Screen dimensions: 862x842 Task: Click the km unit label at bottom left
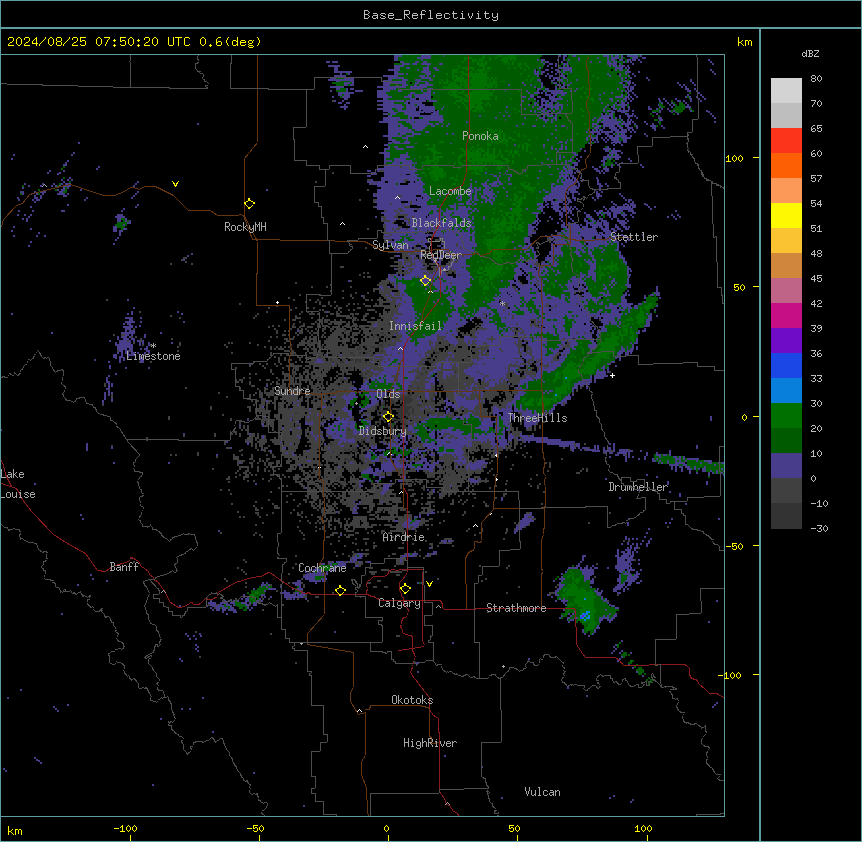click(15, 830)
